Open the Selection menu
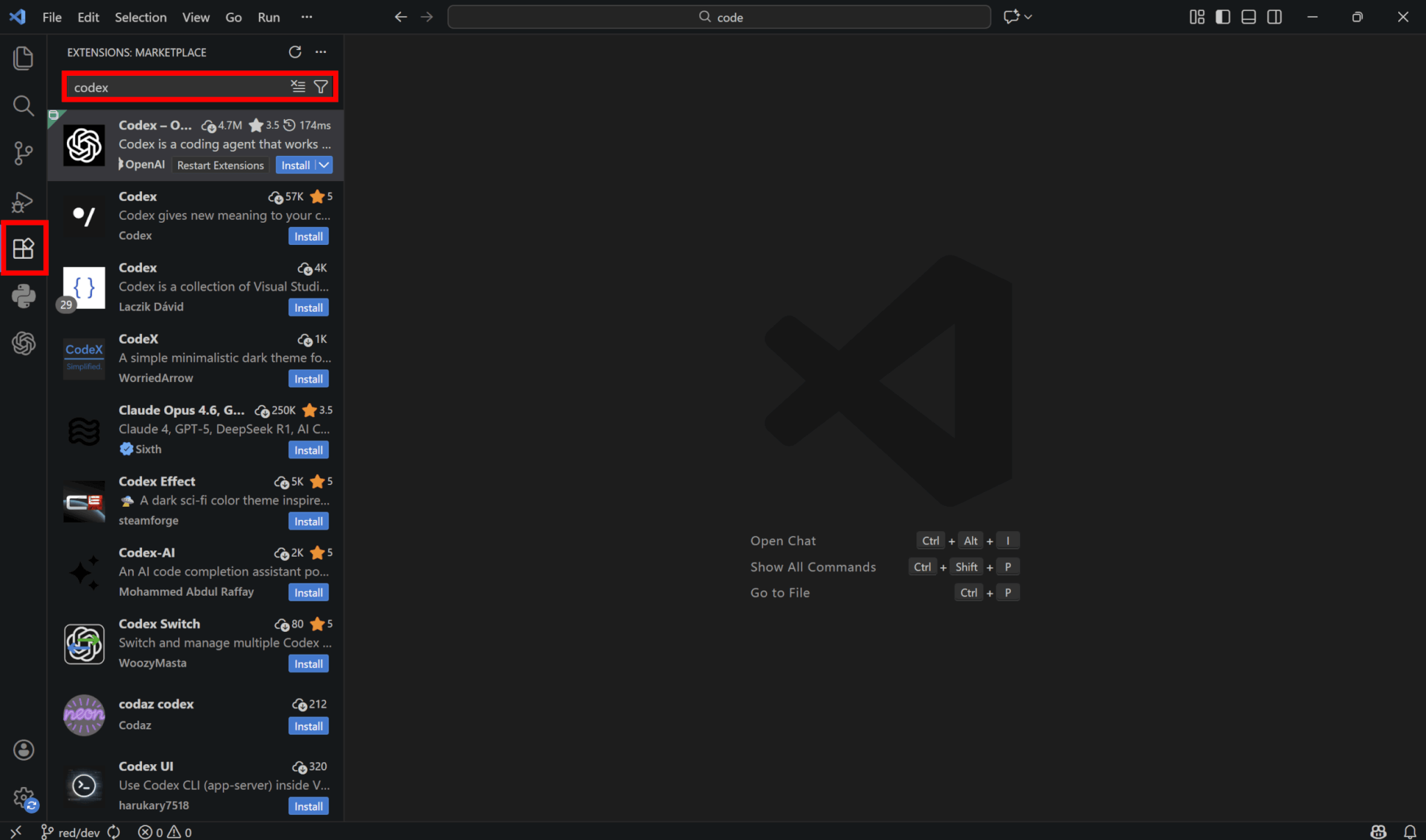1426x840 pixels. point(140,17)
